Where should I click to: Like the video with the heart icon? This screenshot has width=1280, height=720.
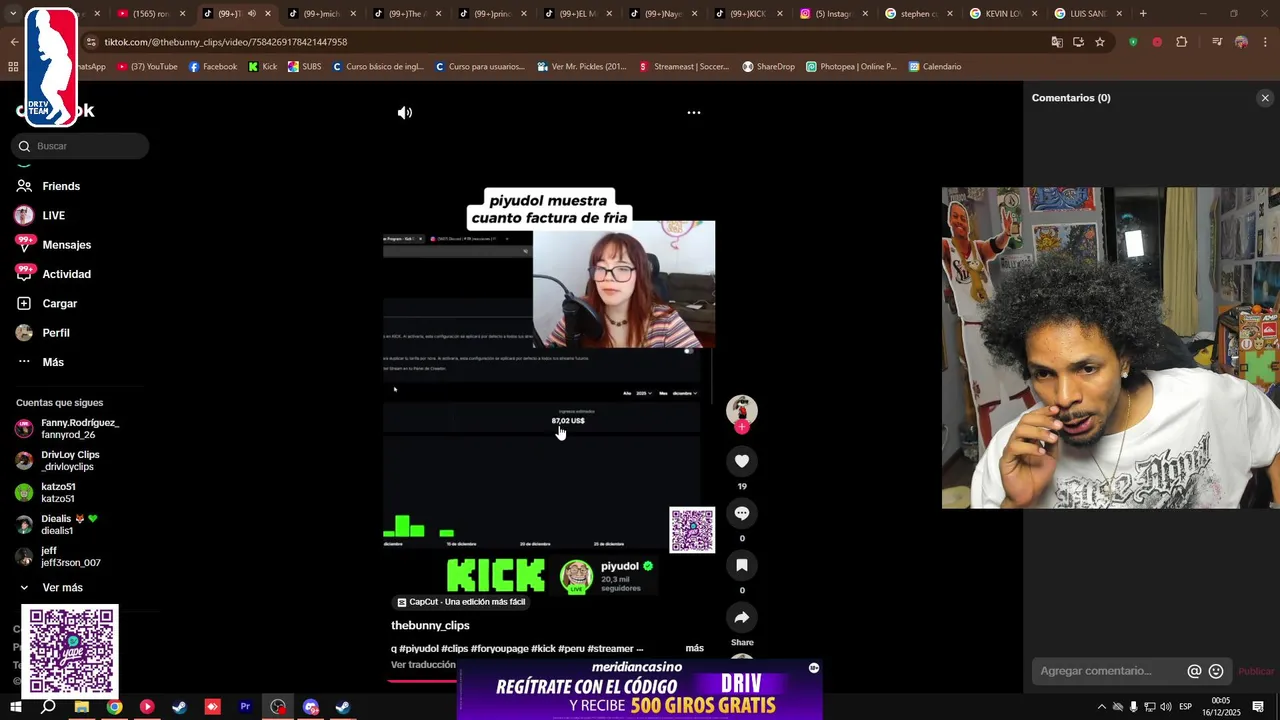(x=742, y=461)
